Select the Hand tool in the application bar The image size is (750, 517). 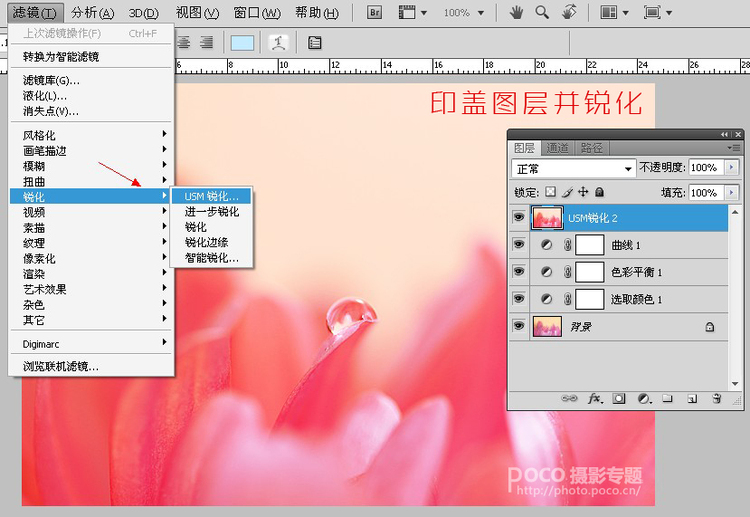point(516,12)
